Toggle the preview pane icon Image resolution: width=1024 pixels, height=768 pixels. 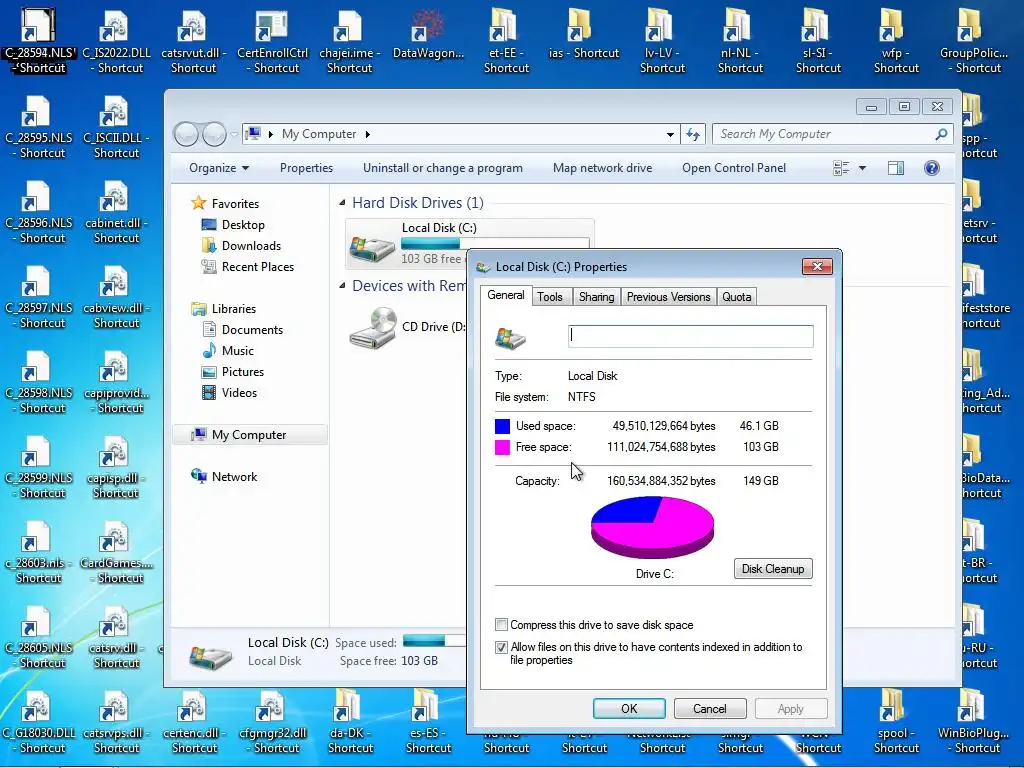pyautogui.click(x=896, y=168)
